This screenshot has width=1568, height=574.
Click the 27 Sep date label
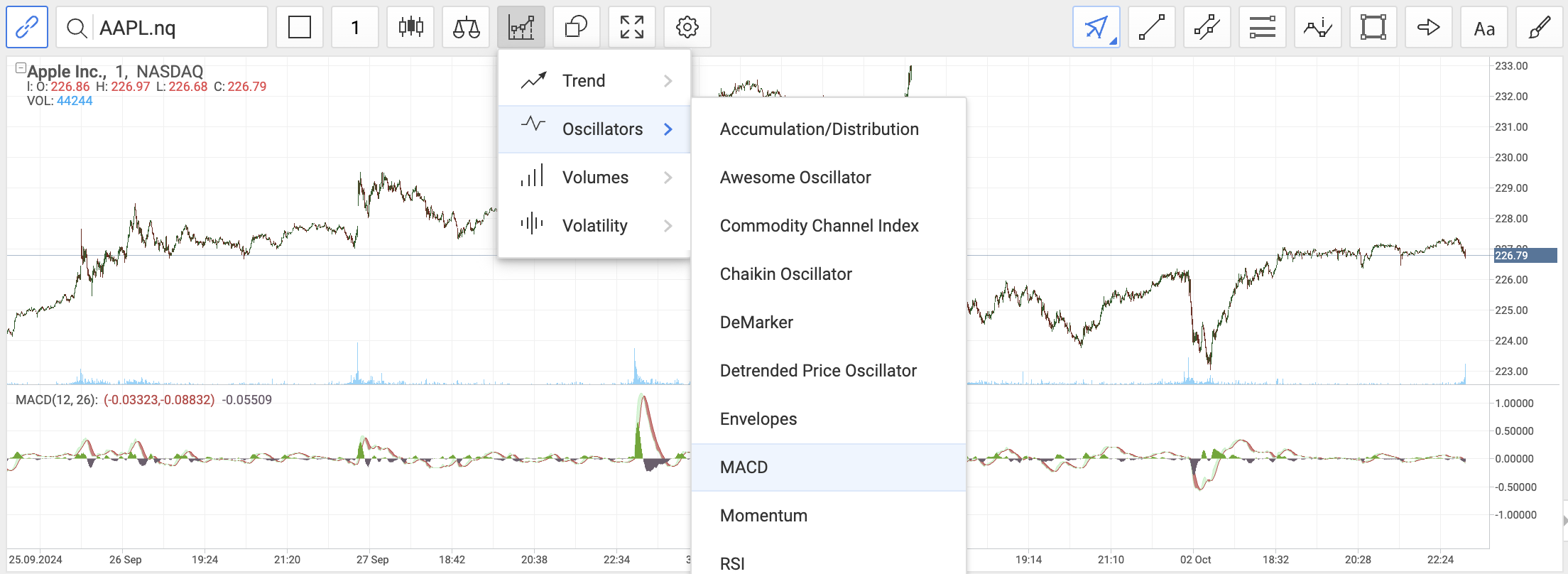tap(372, 560)
